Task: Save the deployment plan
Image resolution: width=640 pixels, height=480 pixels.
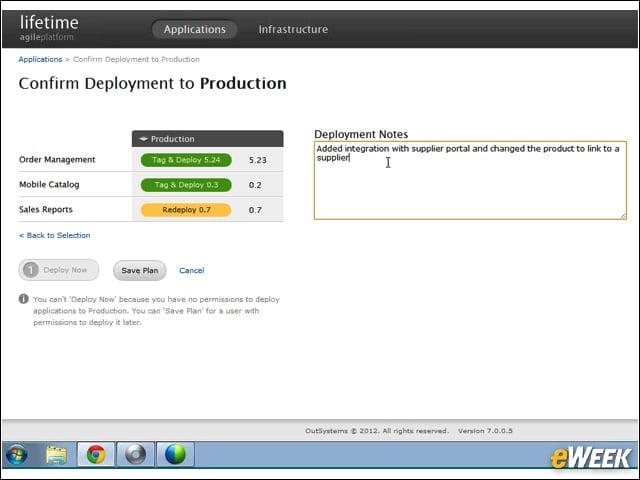Action: 140,270
